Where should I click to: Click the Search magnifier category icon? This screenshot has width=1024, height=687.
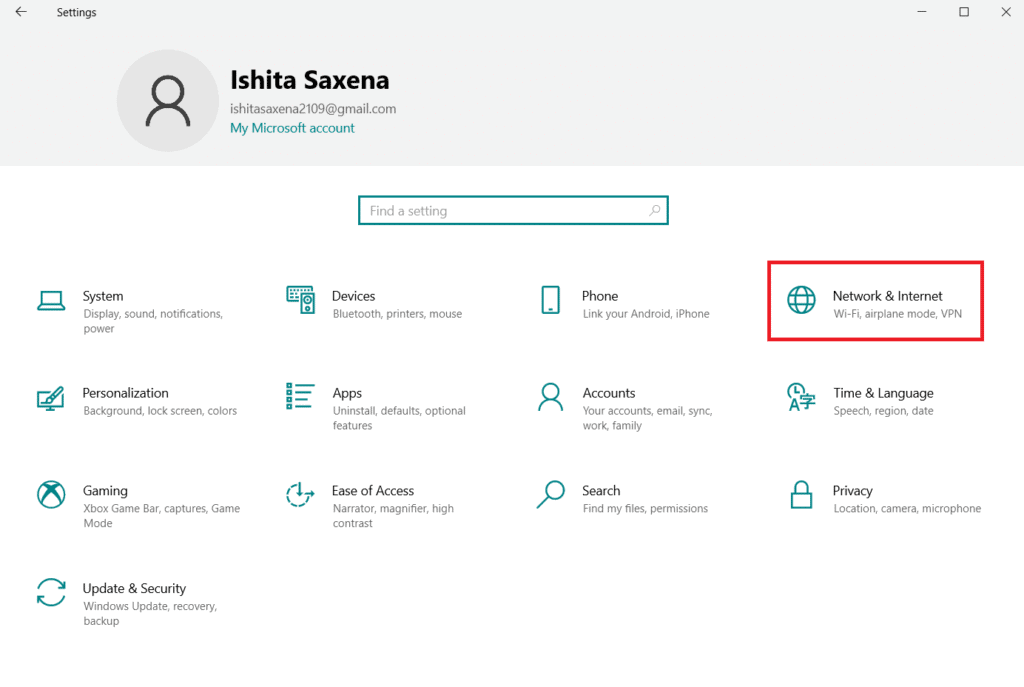click(x=550, y=495)
